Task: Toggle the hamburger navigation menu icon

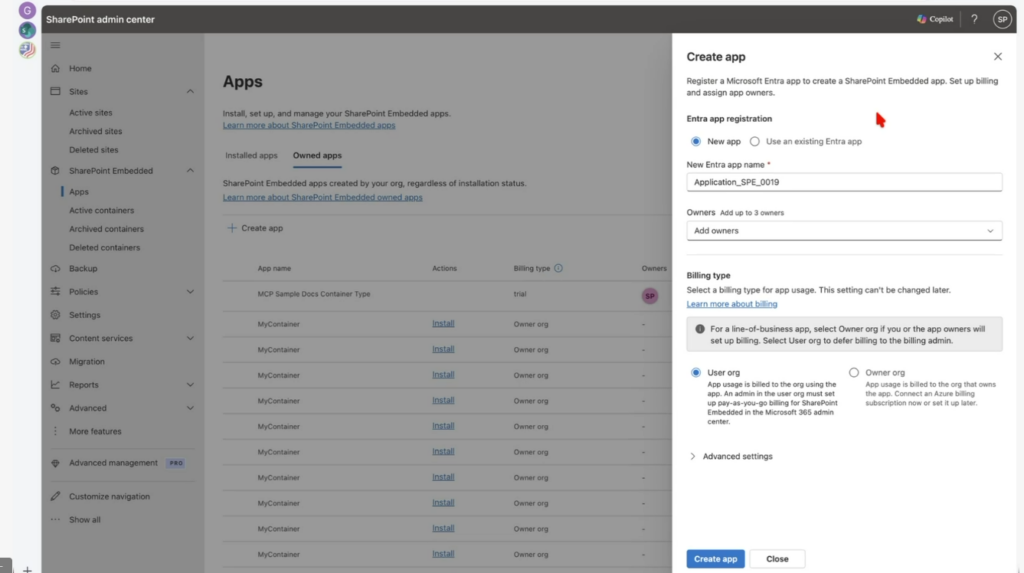Action: click(56, 45)
